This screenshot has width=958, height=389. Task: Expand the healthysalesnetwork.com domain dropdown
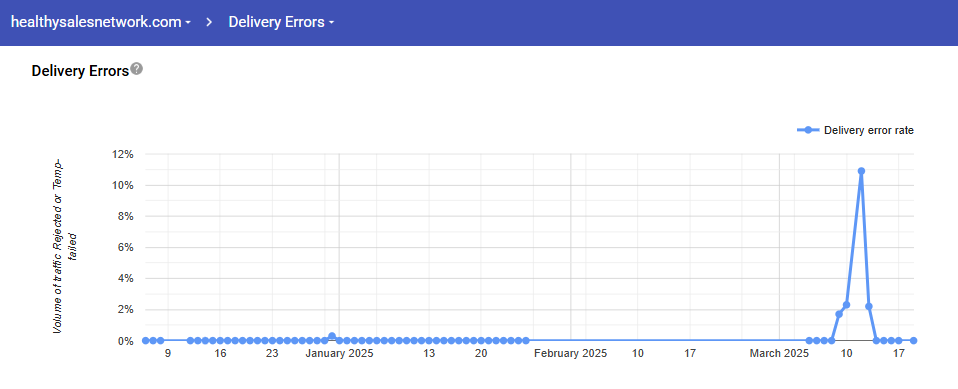101,23
